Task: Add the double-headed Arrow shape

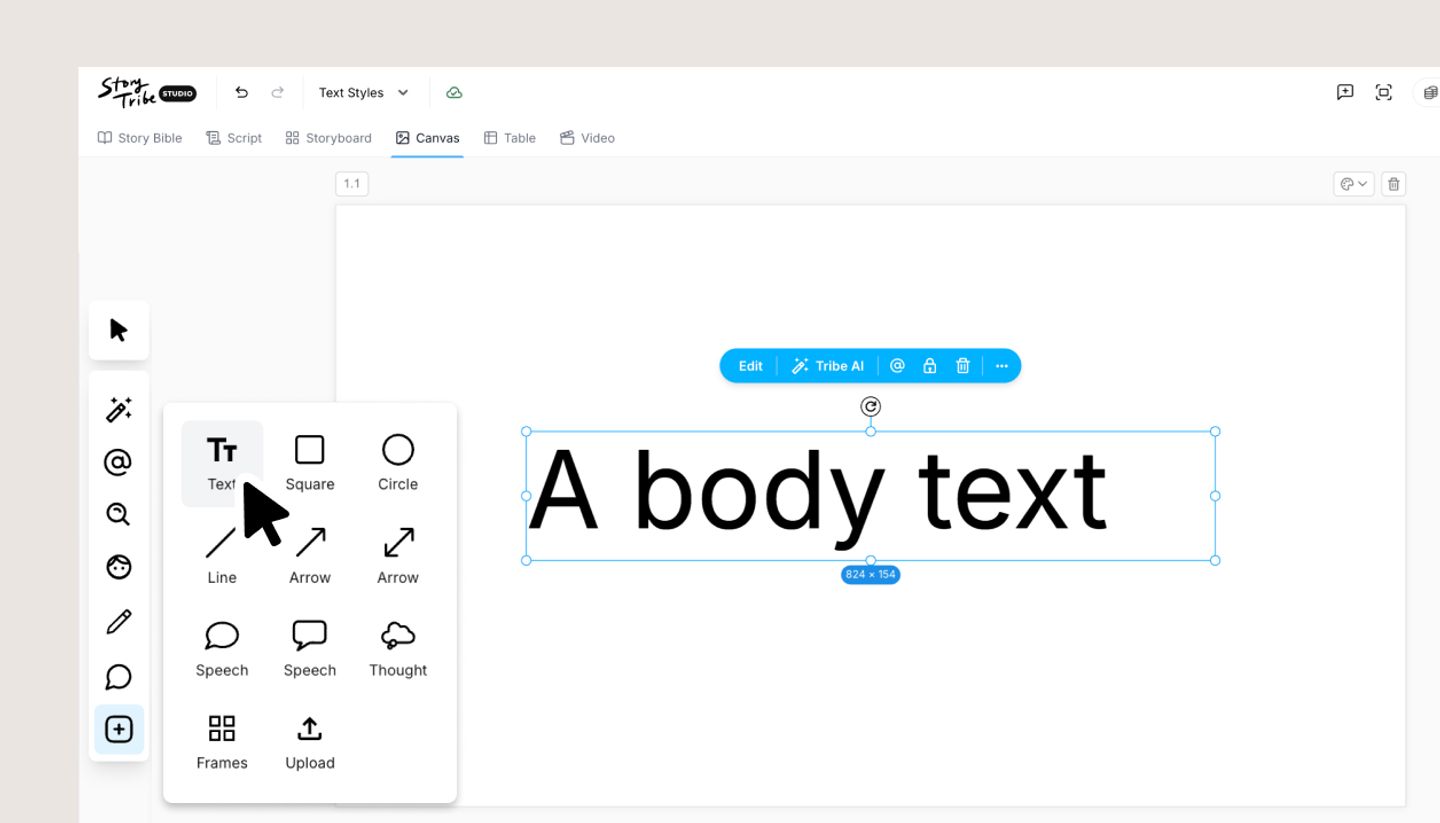Action: [398, 556]
